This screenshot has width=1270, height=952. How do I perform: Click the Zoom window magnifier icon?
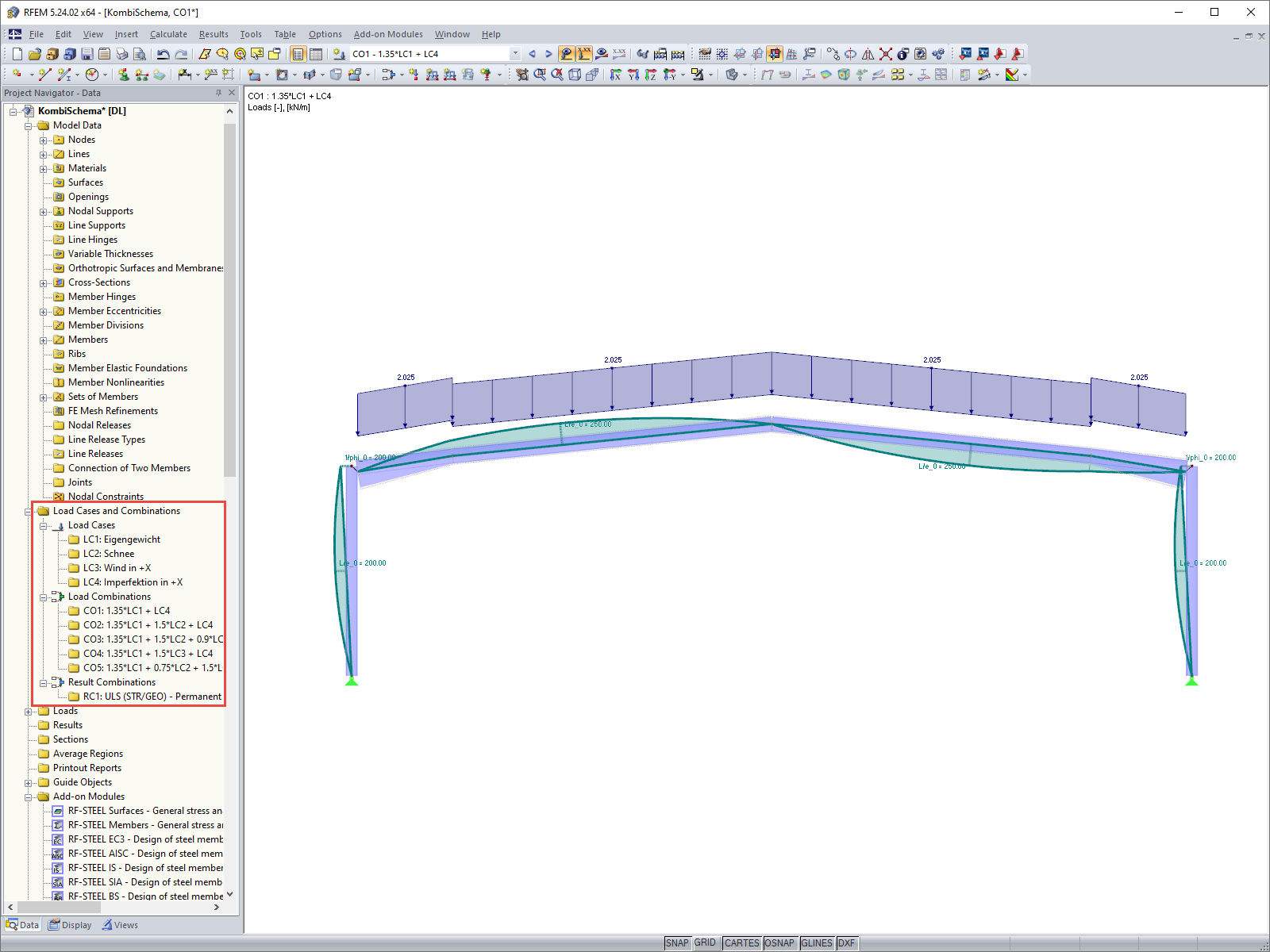[x=540, y=75]
